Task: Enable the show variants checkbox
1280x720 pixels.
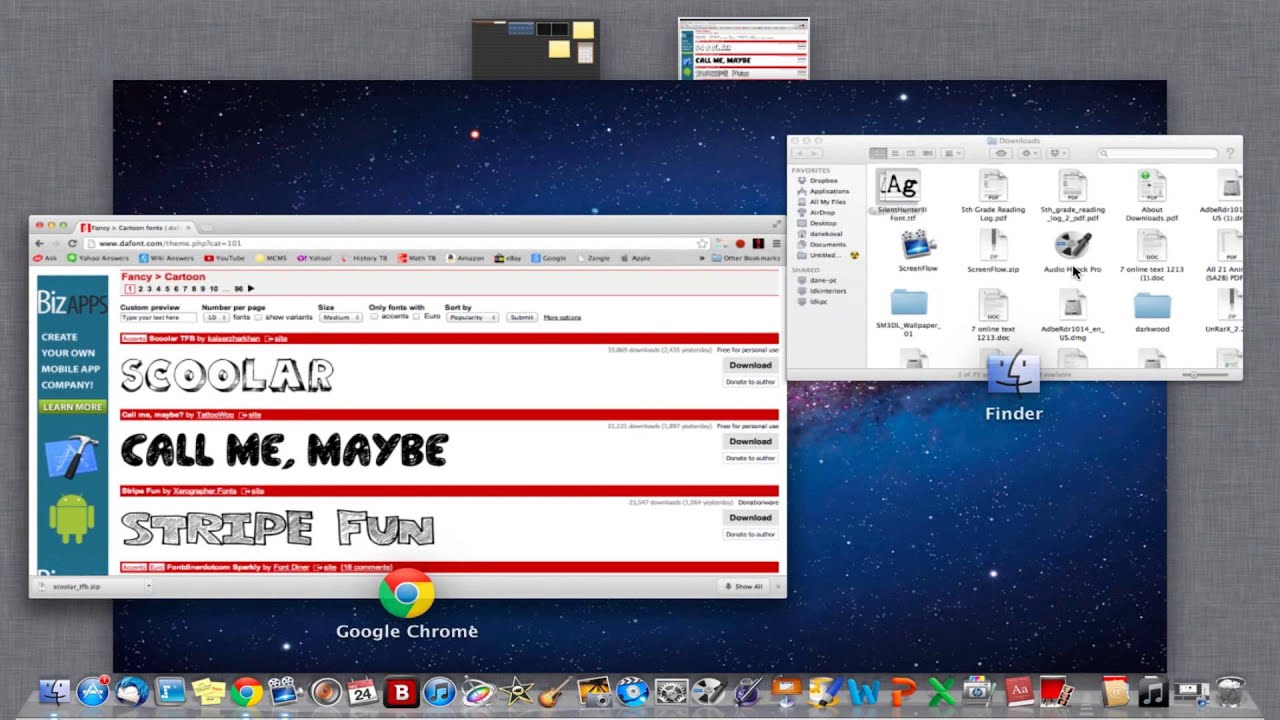Action: [258, 317]
